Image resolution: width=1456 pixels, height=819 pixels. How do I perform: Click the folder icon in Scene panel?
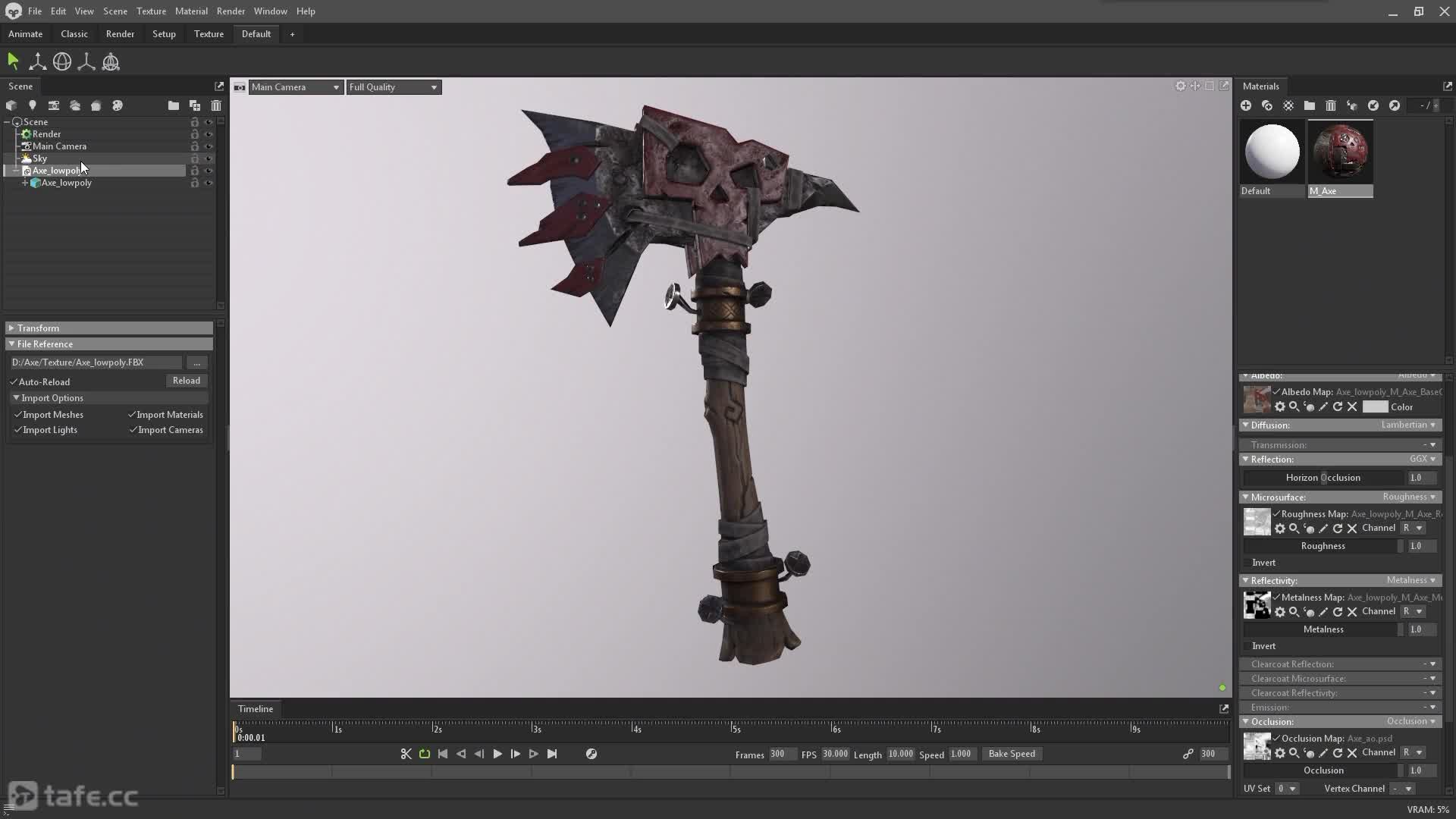174,105
